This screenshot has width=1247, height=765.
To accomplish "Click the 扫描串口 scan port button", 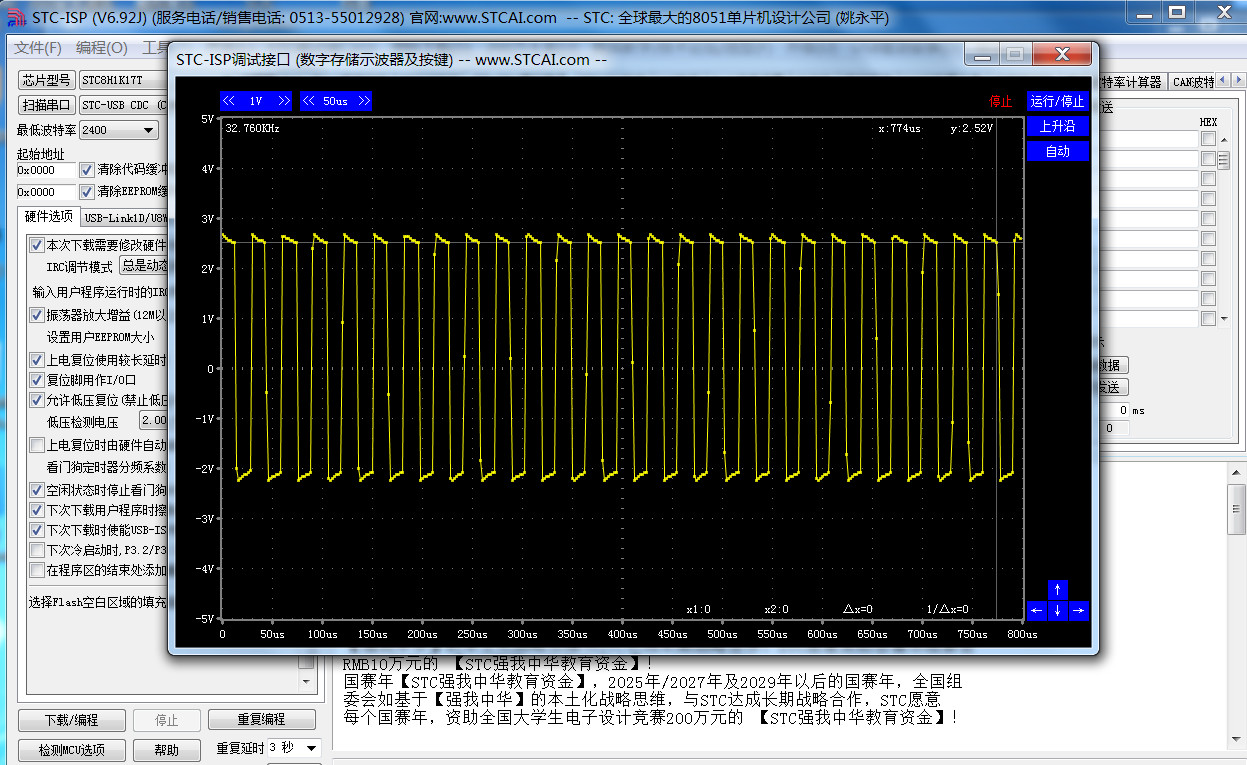I will pyautogui.click(x=47, y=105).
